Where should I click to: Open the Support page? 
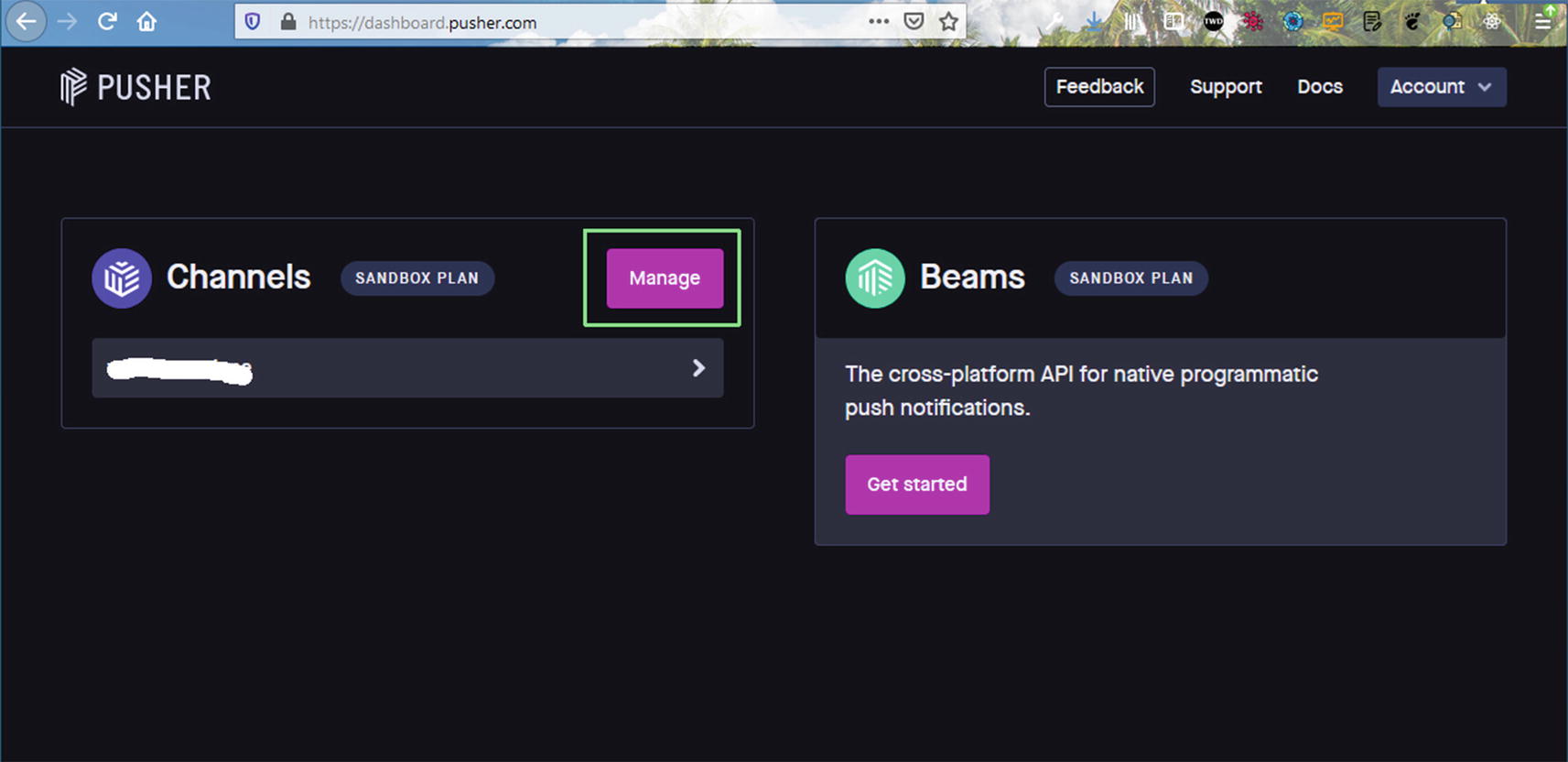point(1226,87)
